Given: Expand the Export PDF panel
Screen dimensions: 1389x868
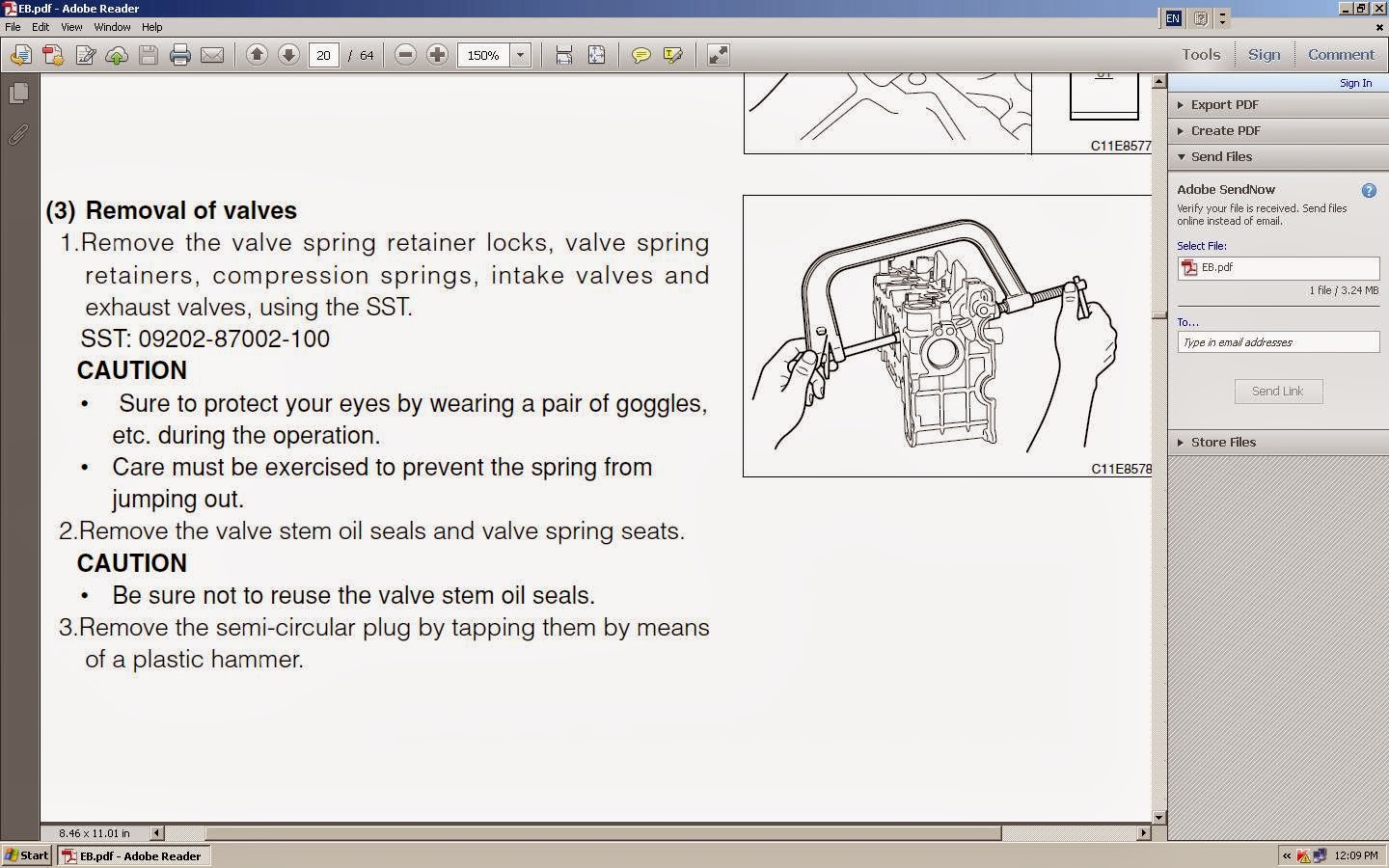Looking at the screenshot, I should 1278,105.
